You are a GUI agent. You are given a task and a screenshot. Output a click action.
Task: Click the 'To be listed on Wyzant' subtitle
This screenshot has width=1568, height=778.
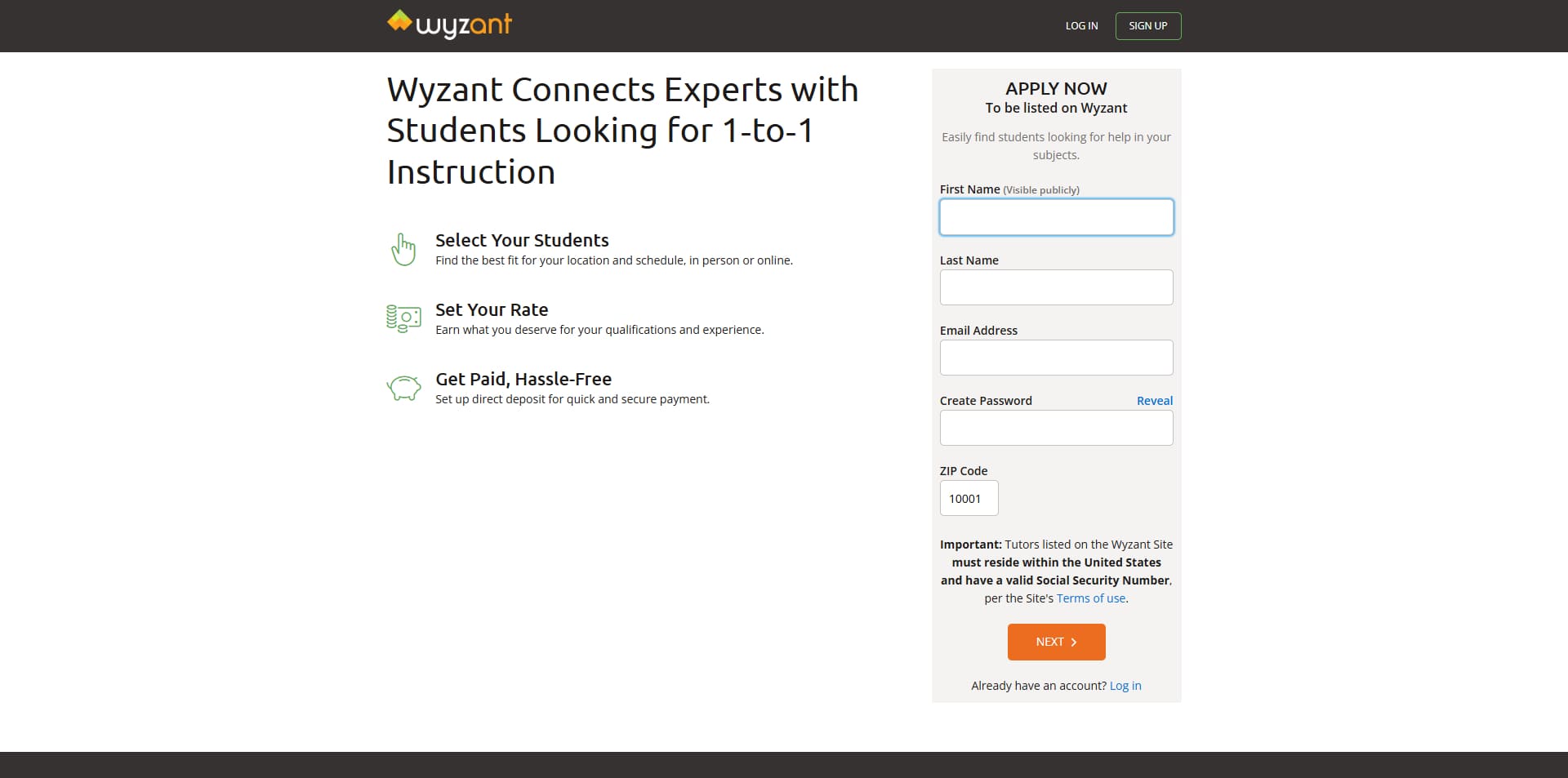[x=1057, y=108]
